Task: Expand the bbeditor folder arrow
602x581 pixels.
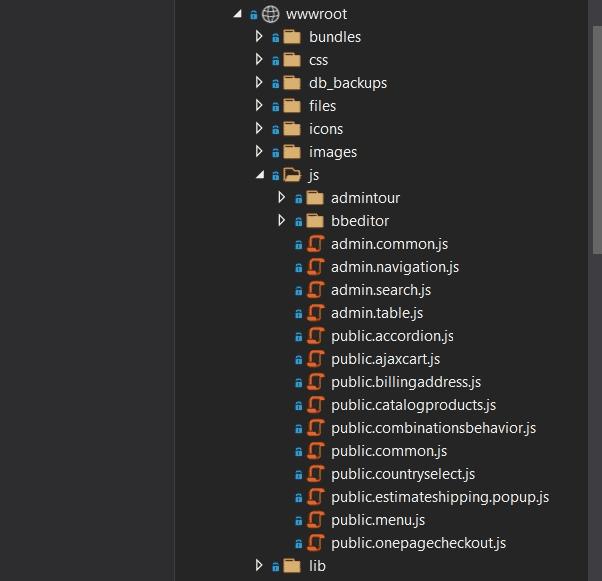Action: tap(281, 220)
